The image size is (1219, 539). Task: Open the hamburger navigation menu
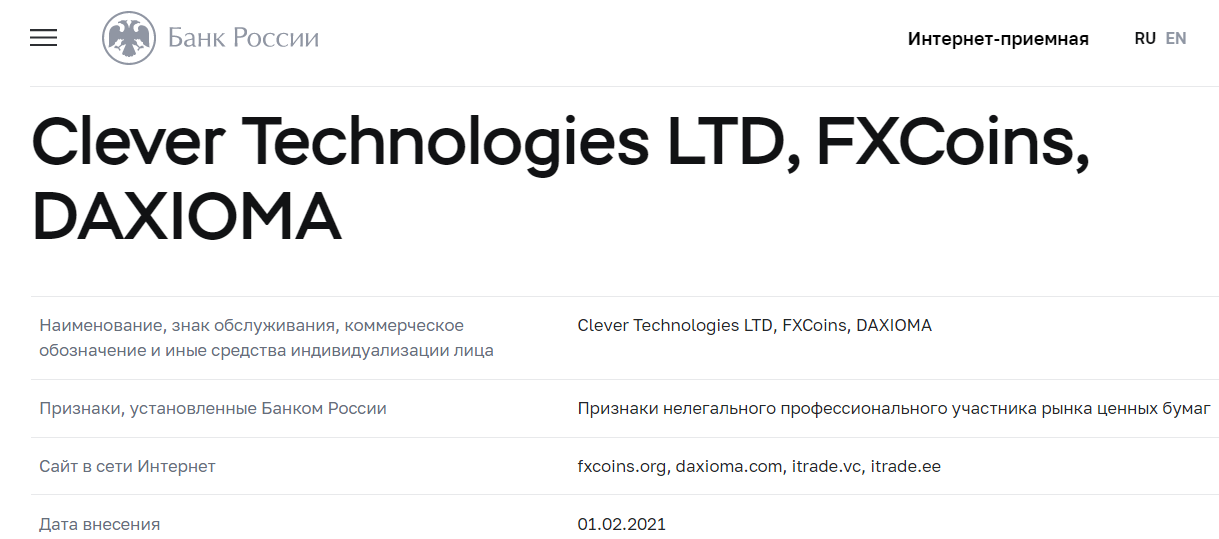[x=44, y=38]
